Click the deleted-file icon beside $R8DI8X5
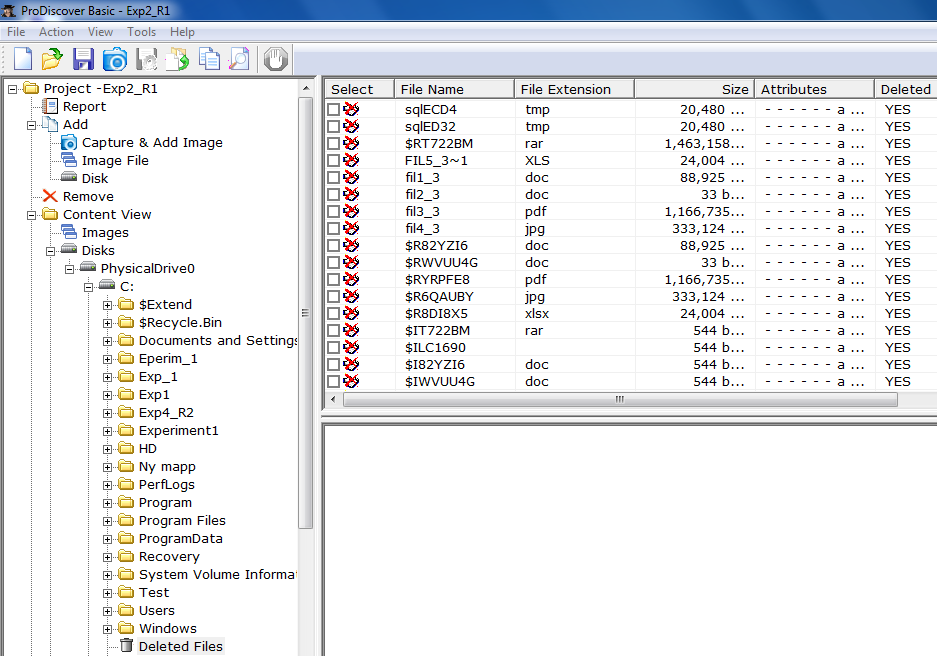This screenshot has width=937, height=656. [x=351, y=313]
